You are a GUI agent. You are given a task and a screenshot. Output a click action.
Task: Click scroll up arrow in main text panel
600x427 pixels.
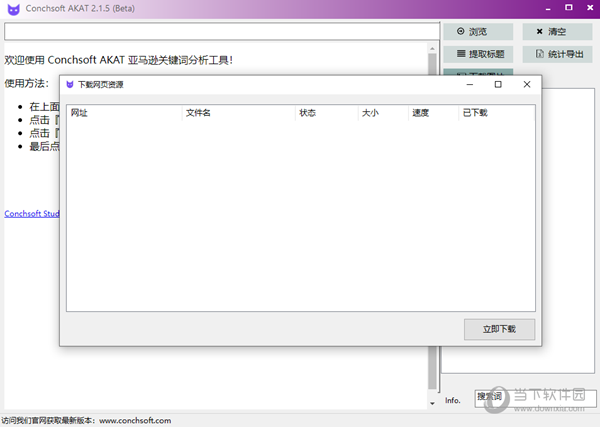[x=432, y=49]
